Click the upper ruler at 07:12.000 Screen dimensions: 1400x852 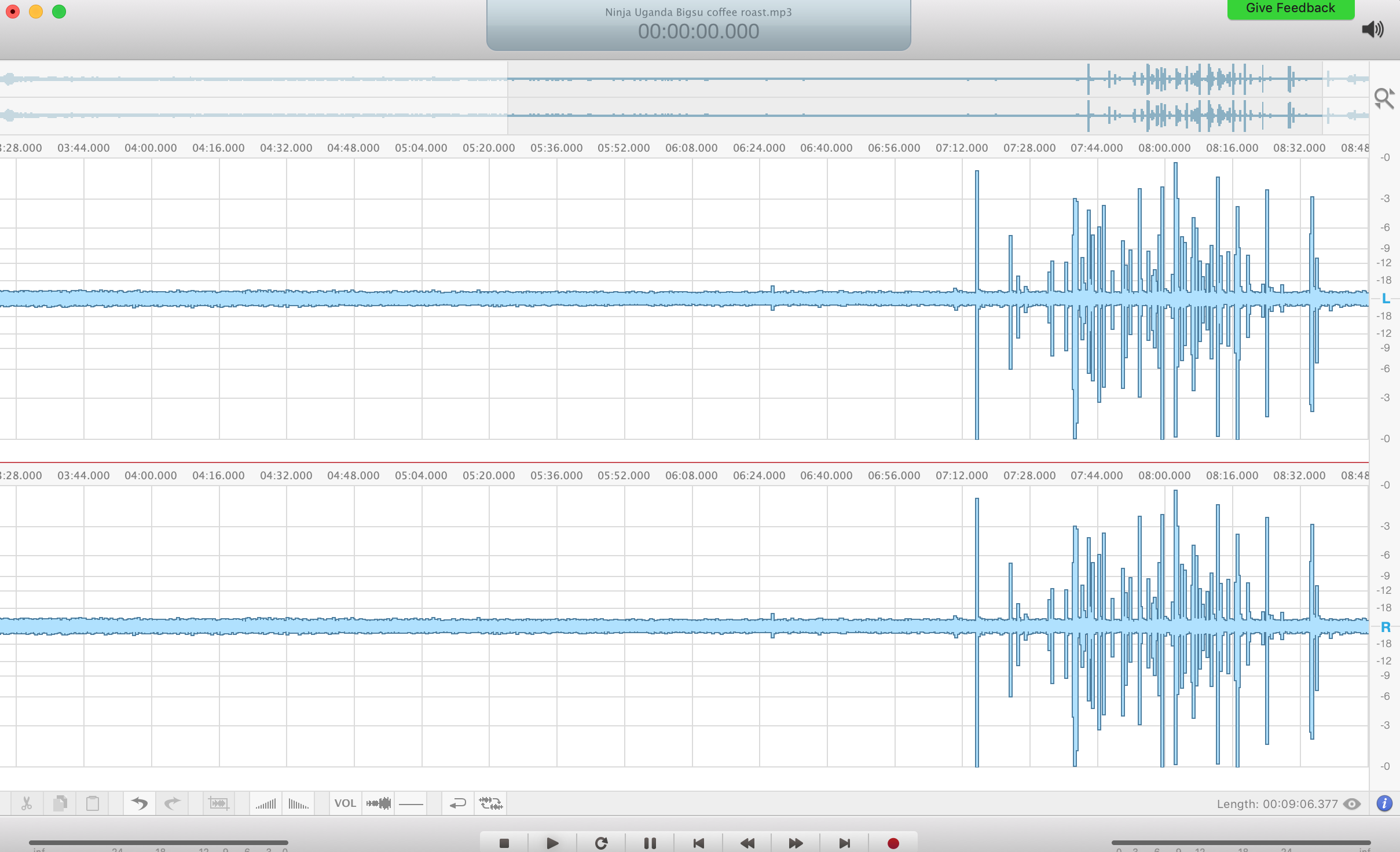coord(962,148)
